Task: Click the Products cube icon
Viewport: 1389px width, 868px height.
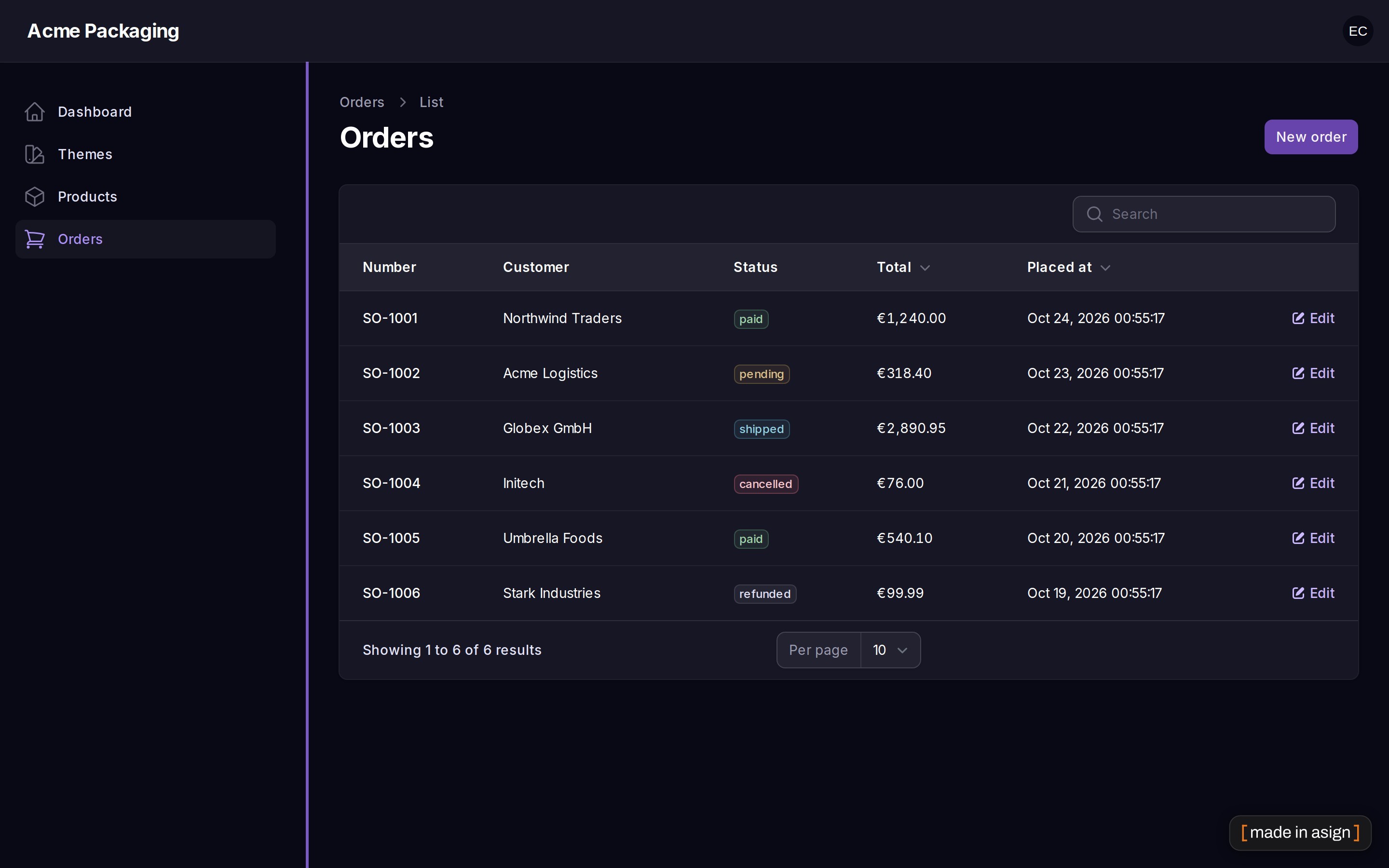Action: click(x=34, y=197)
